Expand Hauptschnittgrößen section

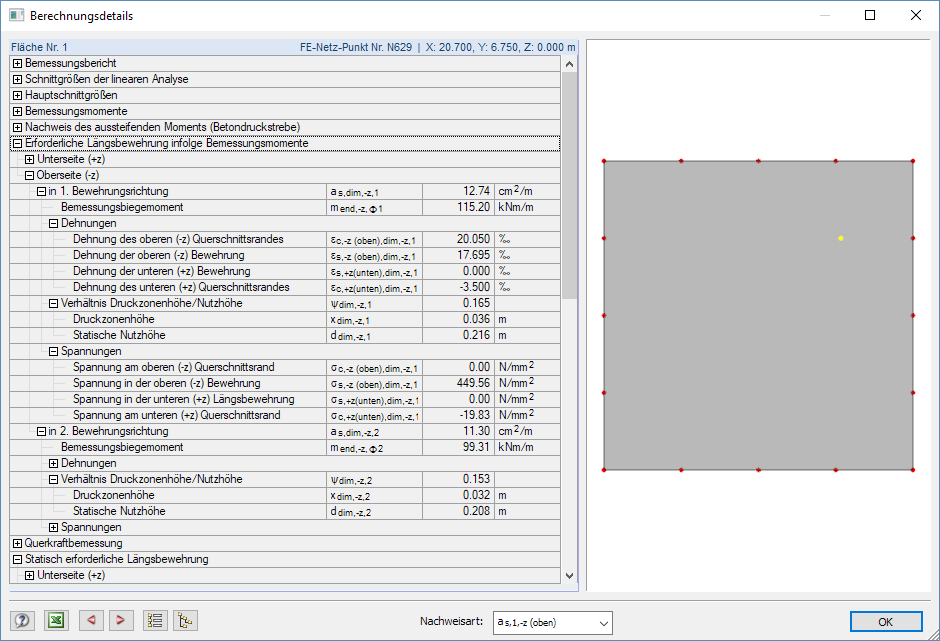coord(17,96)
